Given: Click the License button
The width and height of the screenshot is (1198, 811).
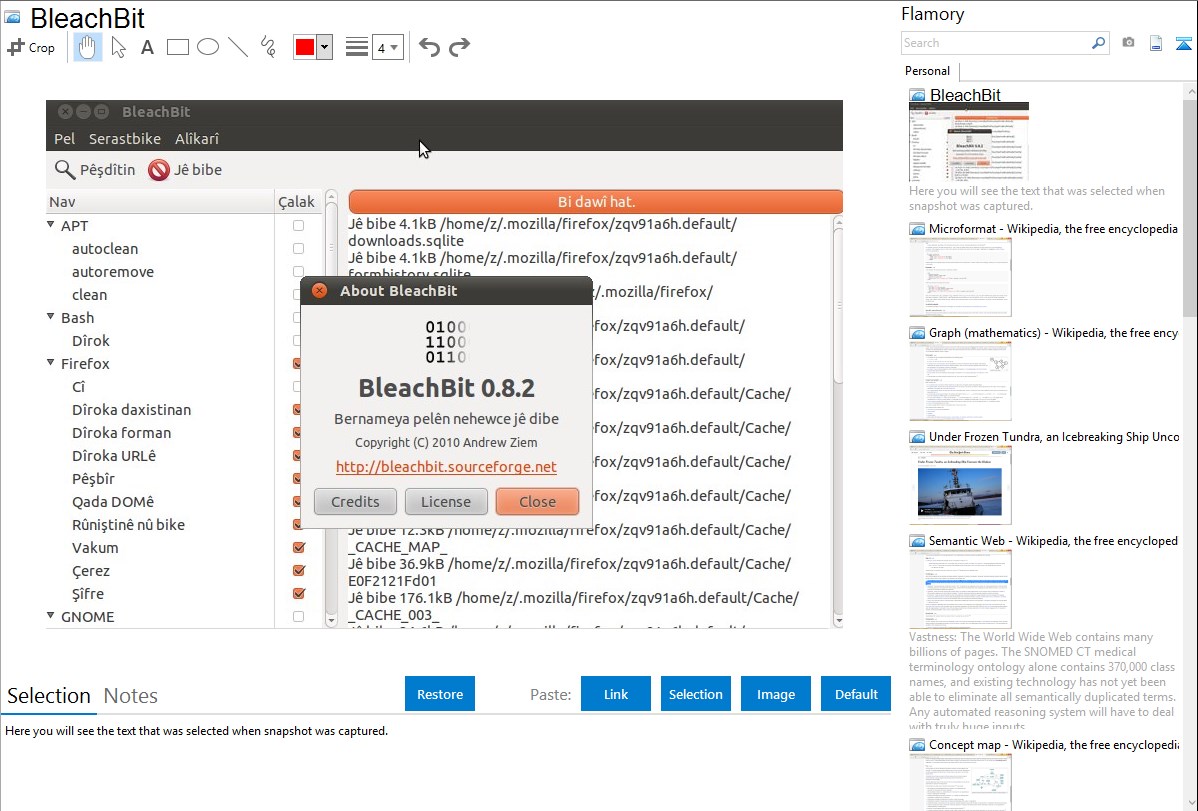Looking at the screenshot, I should click(446, 501).
